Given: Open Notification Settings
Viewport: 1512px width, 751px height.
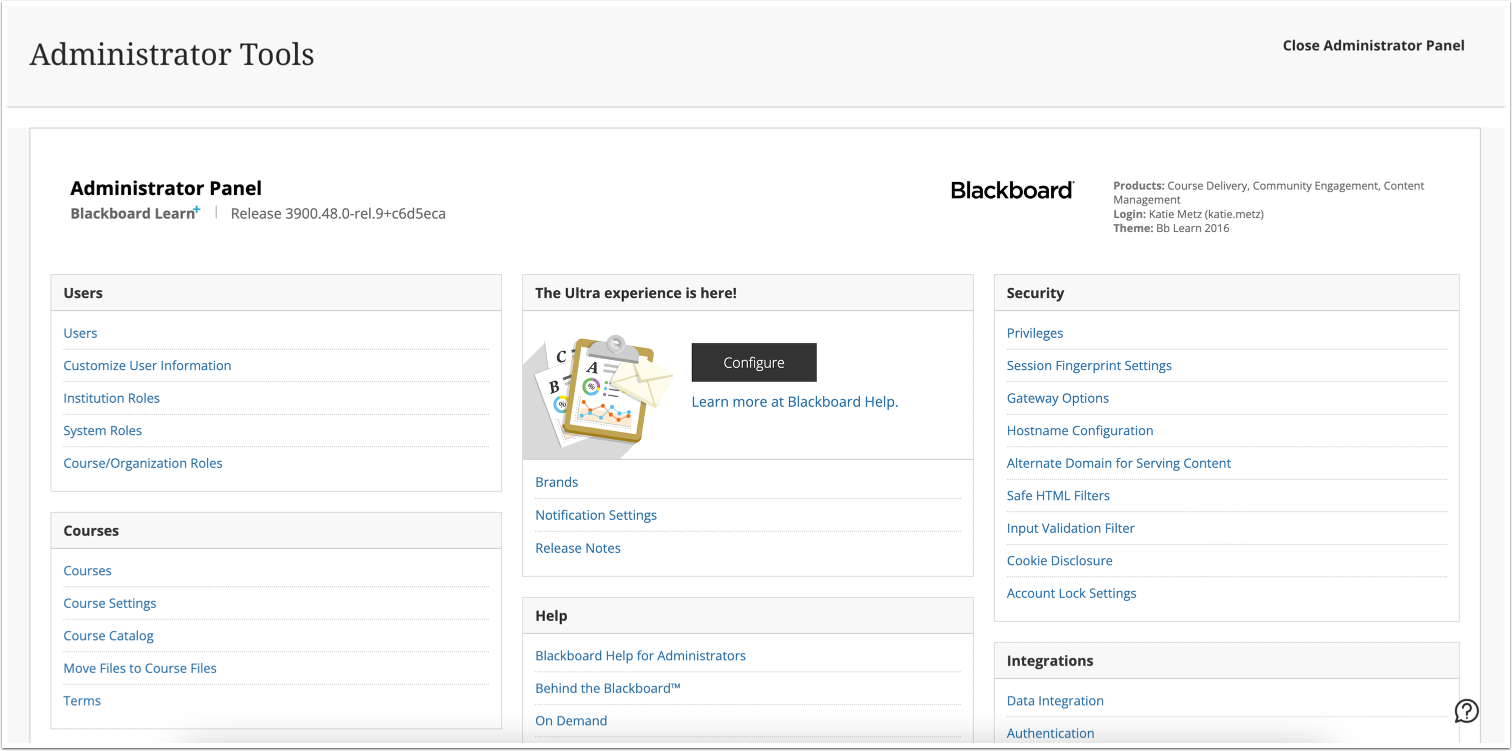Looking at the screenshot, I should pos(596,514).
